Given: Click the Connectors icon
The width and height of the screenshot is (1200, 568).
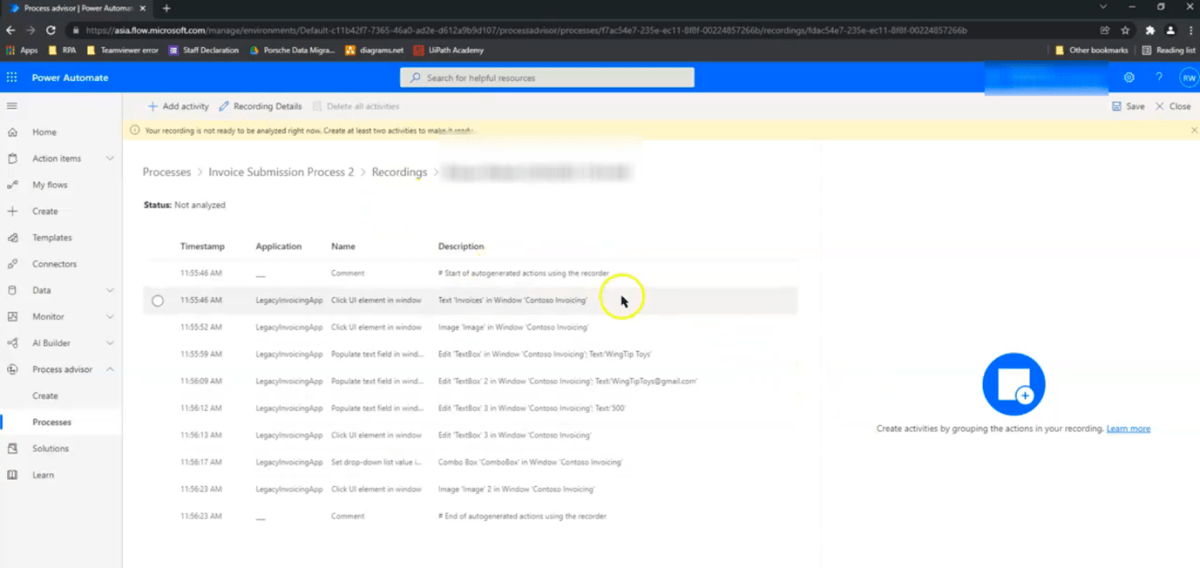Looking at the screenshot, I should point(12,264).
